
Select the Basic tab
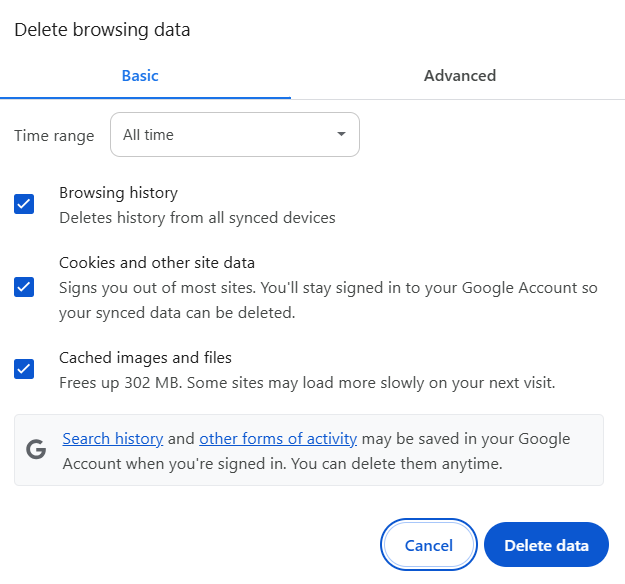[x=140, y=76]
